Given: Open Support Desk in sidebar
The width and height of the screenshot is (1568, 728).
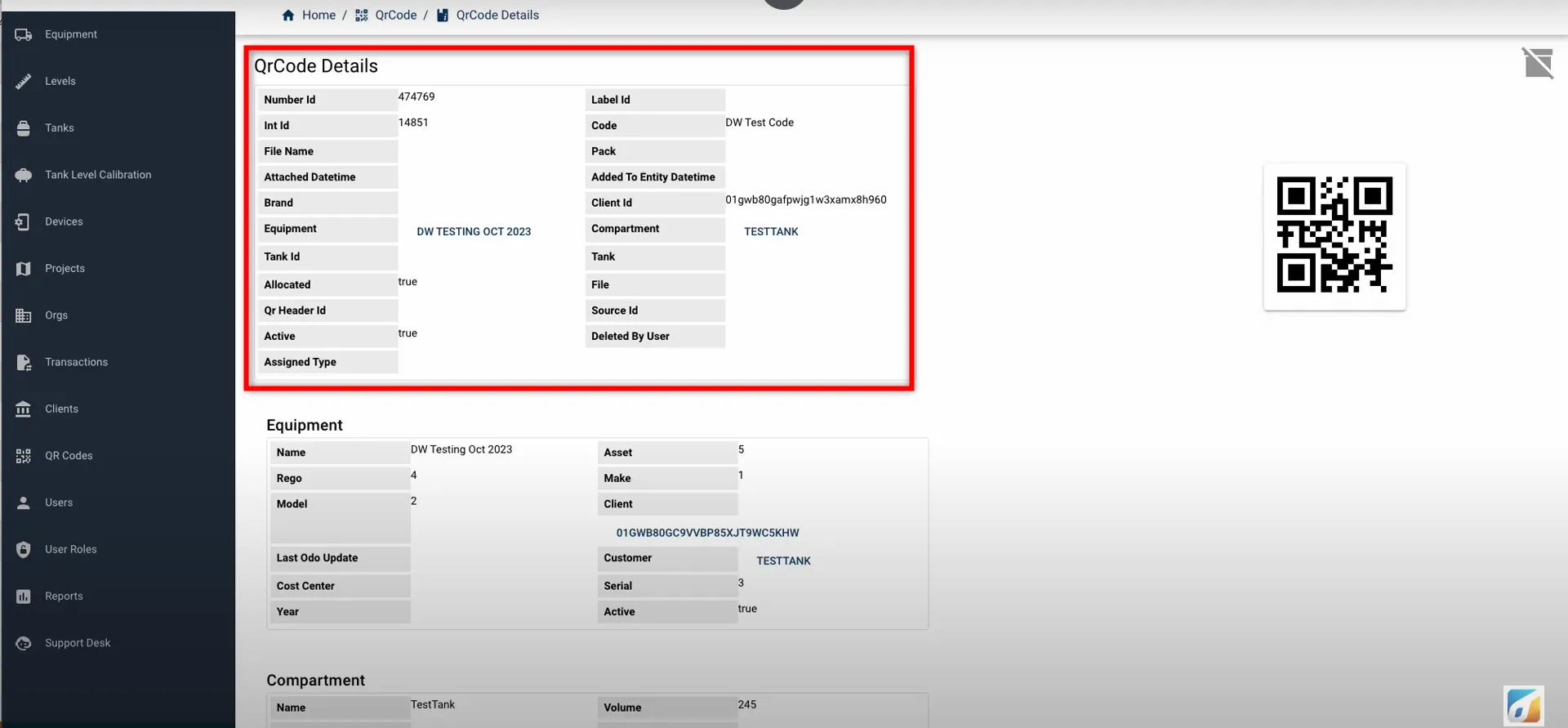Looking at the screenshot, I should pos(78,643).
